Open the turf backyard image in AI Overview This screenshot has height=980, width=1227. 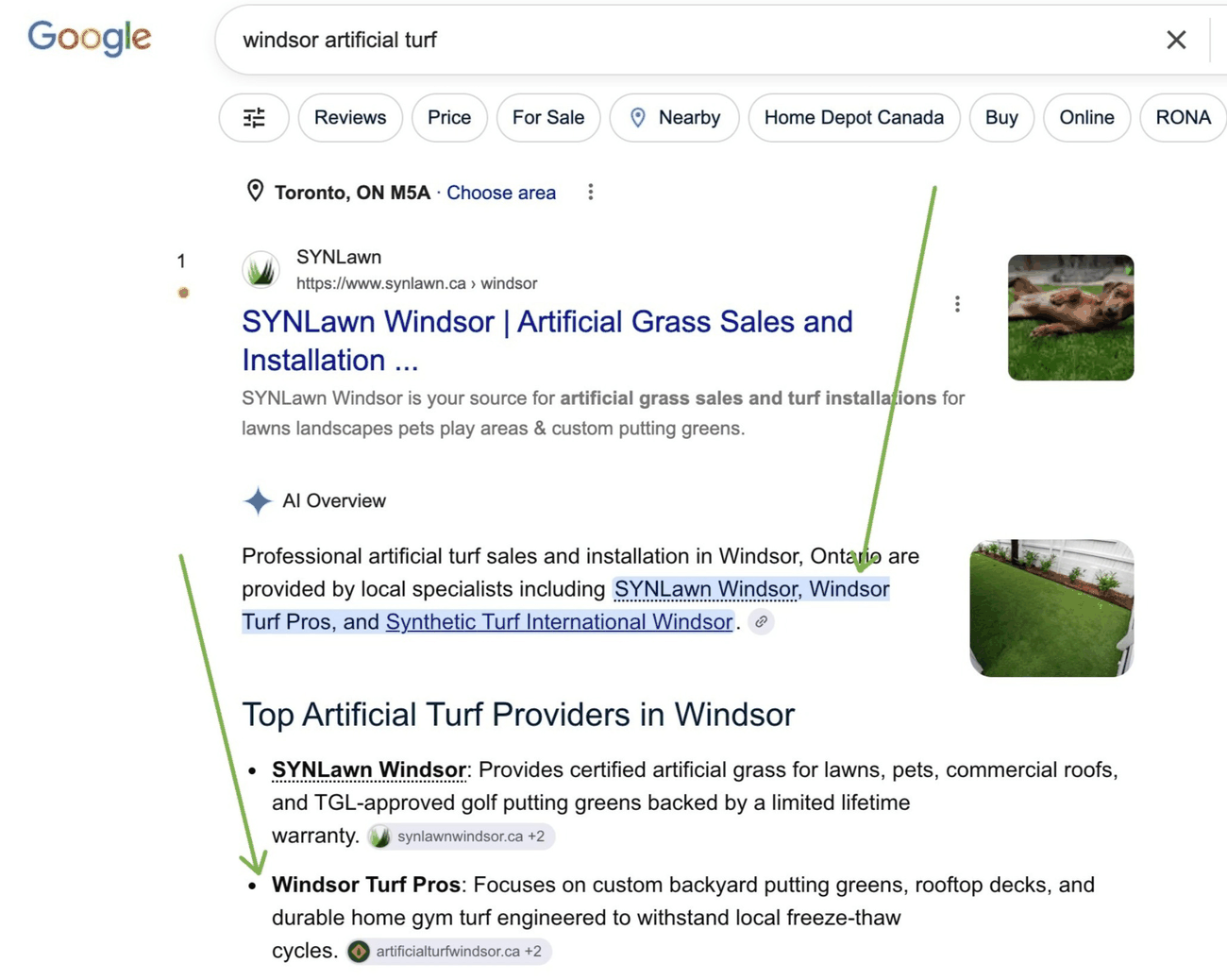(x=1051, y=608)
